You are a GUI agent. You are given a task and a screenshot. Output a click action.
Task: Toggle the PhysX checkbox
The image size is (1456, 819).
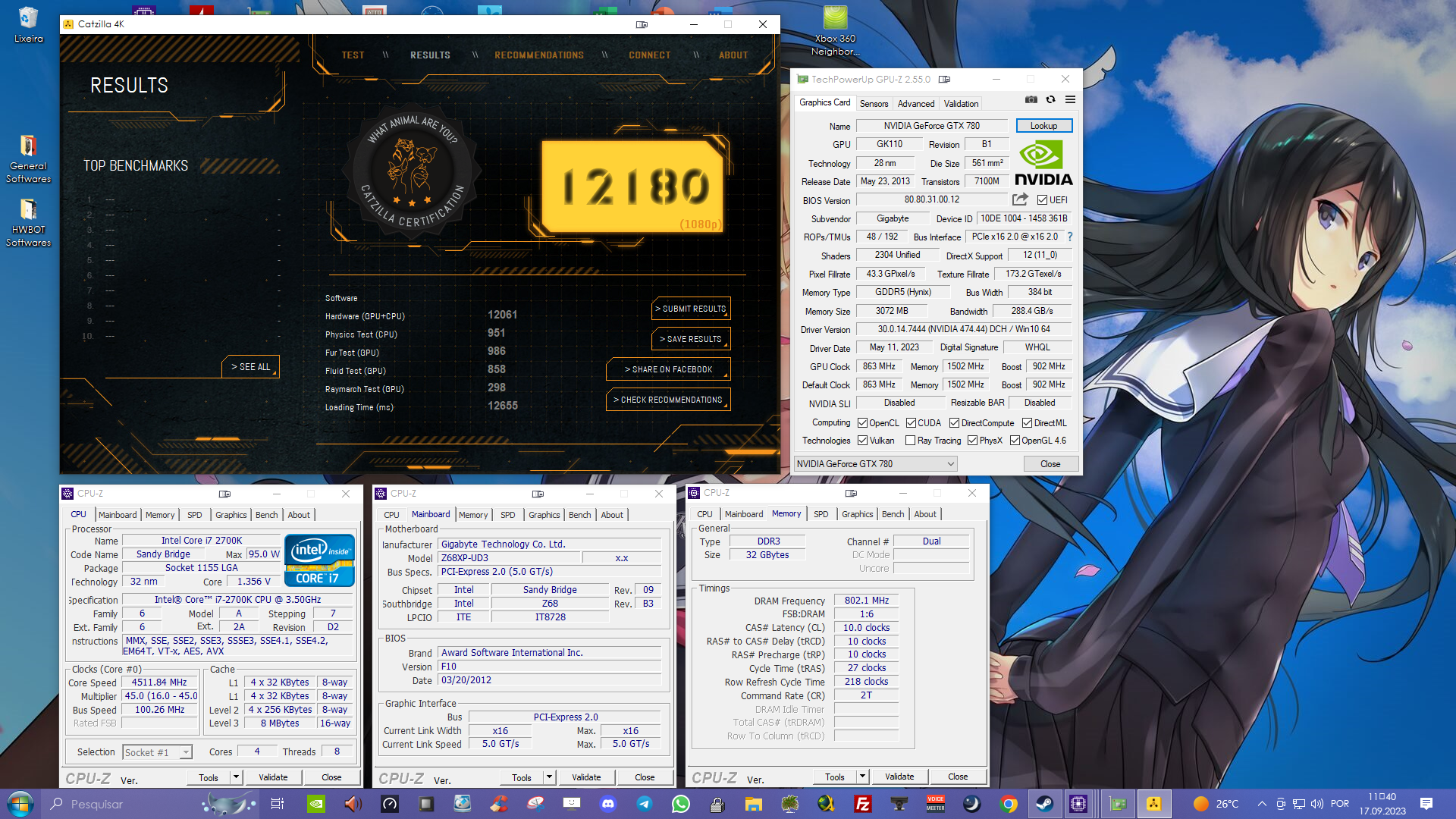(972, 441)
